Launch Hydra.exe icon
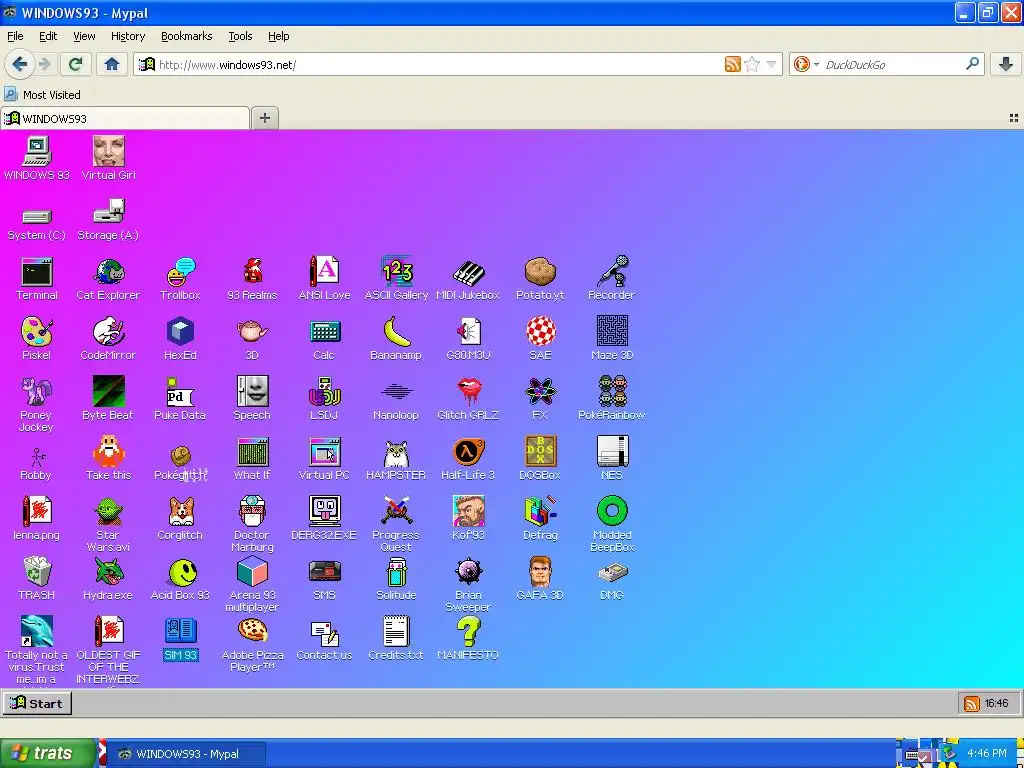This screenshot has width=1024, height=768. tap(108, 572)
